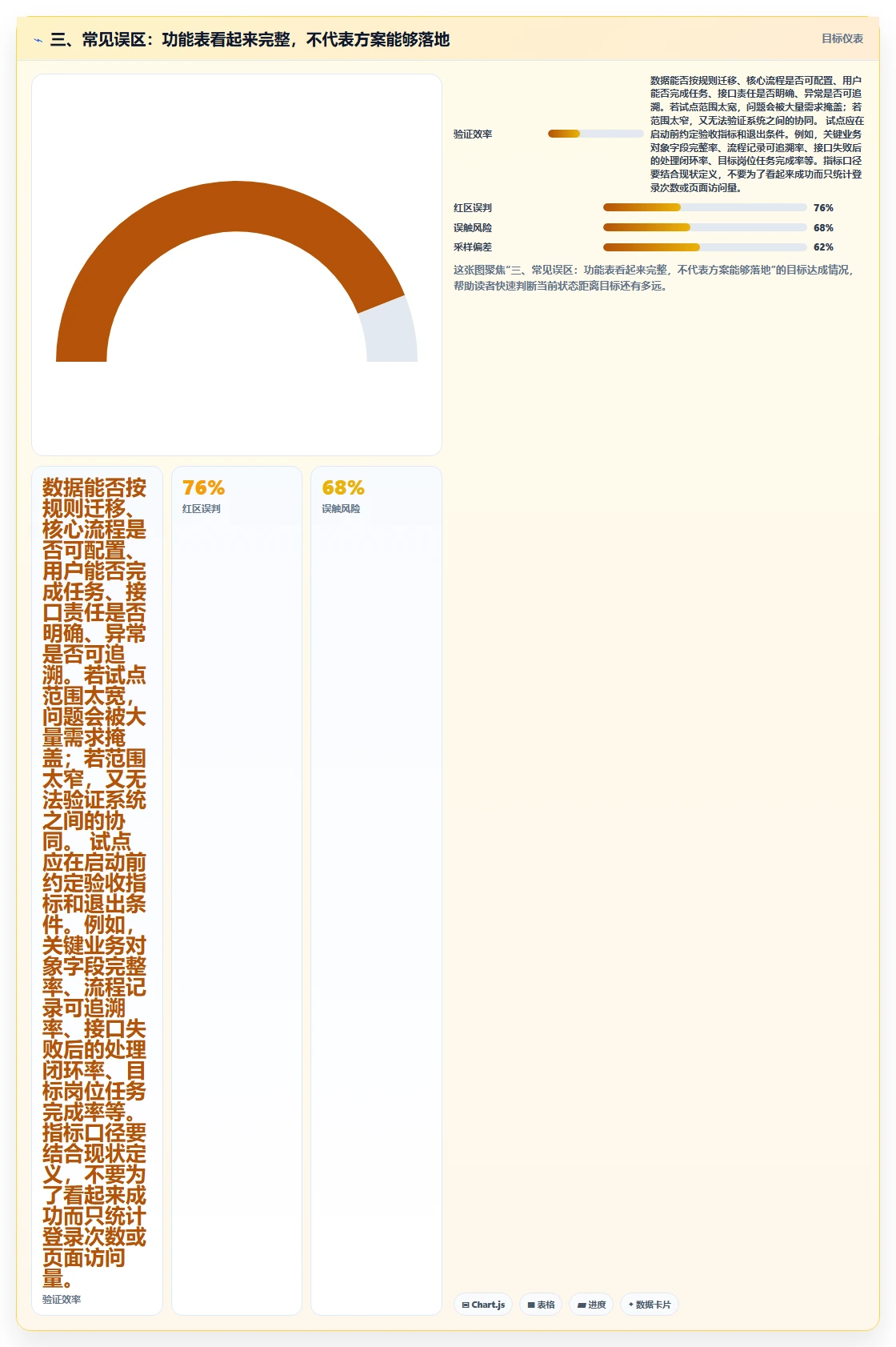This screenshot has height=1347, width=896.
Task: Click the small icon before the section title
Action: pyautogui.click(x=38, y=40)
